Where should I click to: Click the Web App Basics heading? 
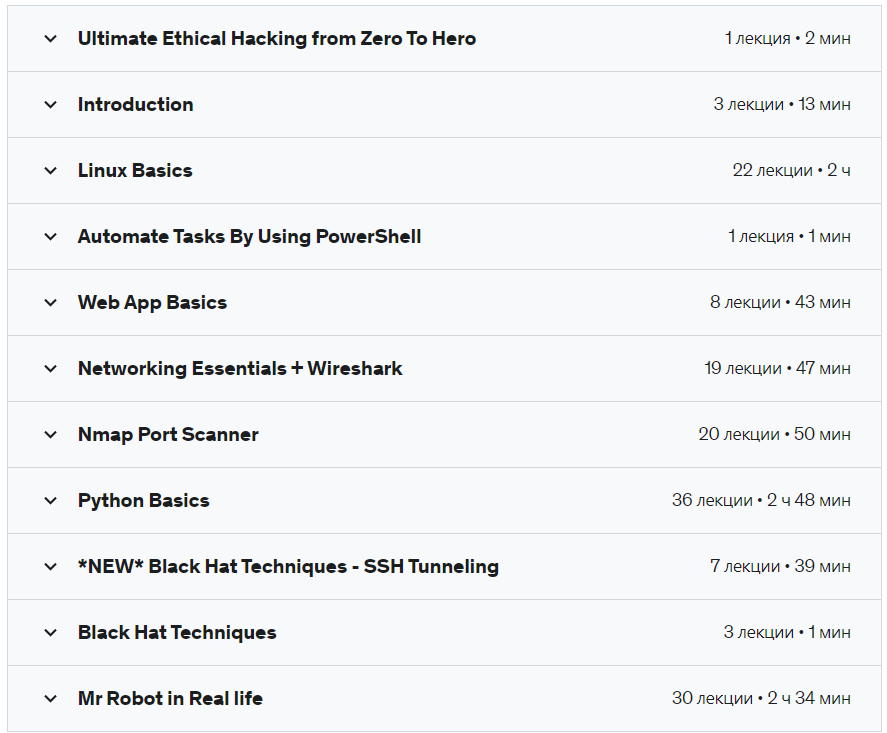[152, 303]
